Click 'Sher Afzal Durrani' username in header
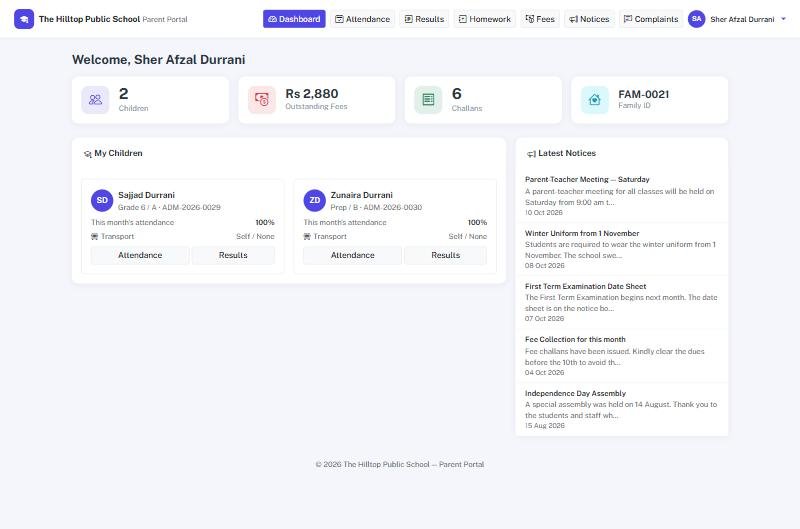Image resolution: width=800 pixels, height=529 pixels. (x=742, y=19)
